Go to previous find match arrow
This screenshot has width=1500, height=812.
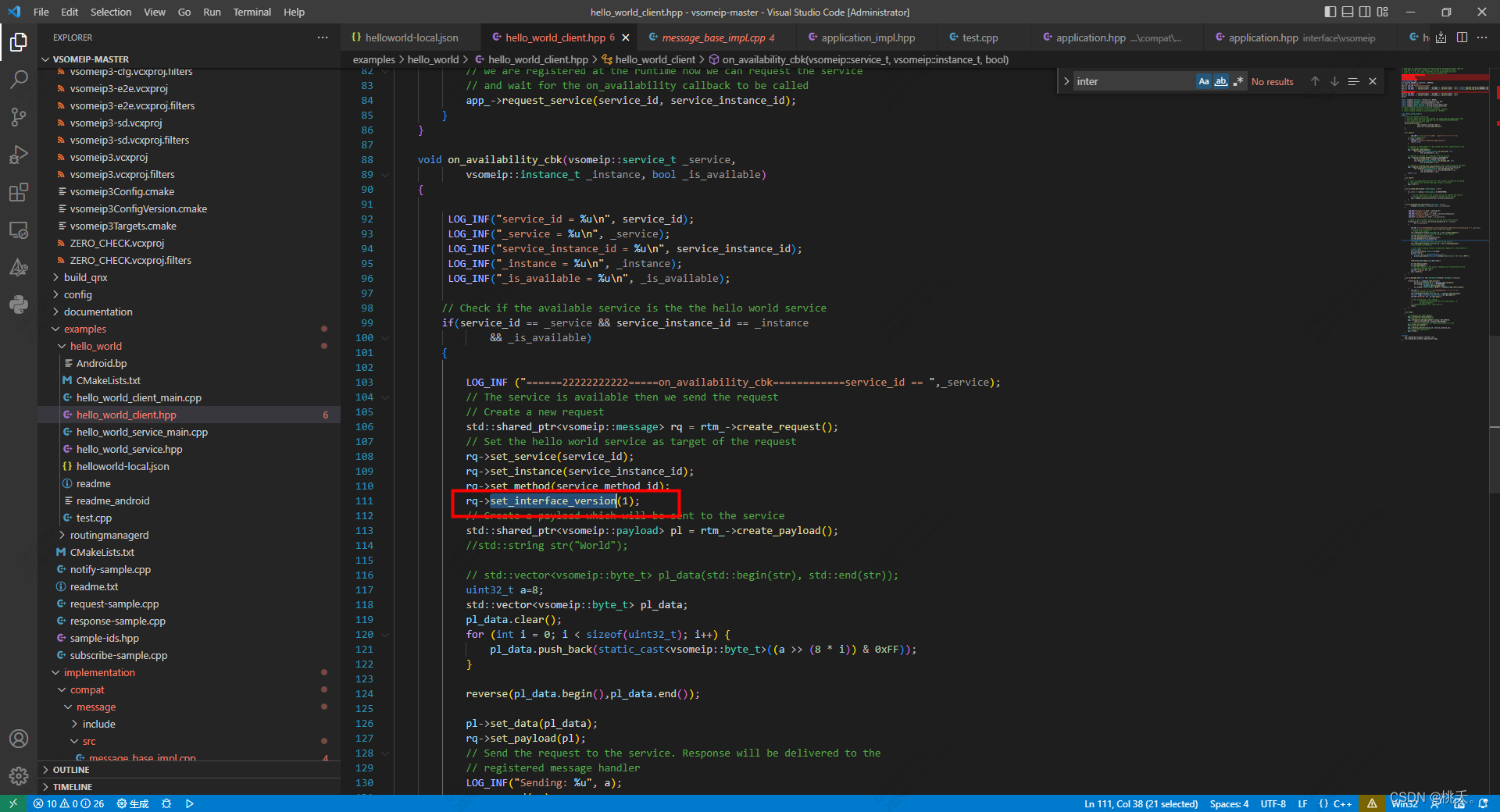coord(1315,81)
